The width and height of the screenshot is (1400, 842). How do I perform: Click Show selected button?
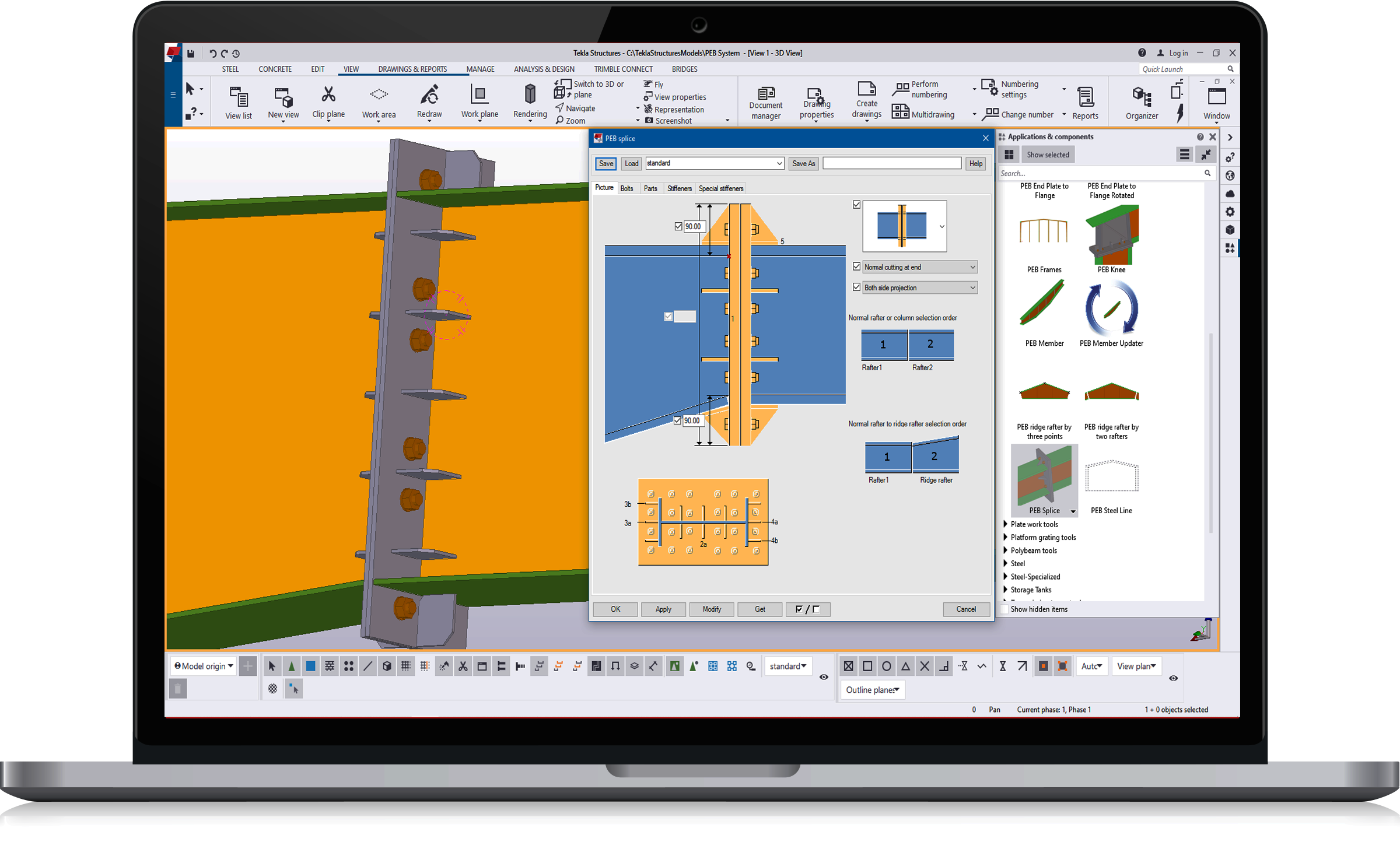(x=1048, y=155)
